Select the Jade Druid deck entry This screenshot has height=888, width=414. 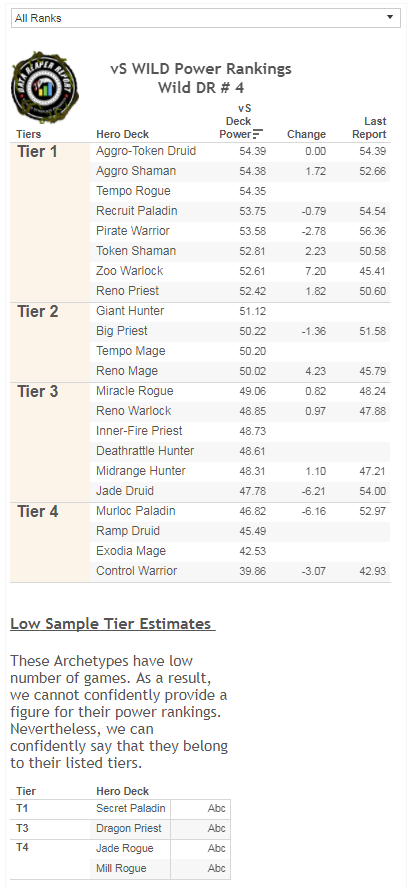125,491
